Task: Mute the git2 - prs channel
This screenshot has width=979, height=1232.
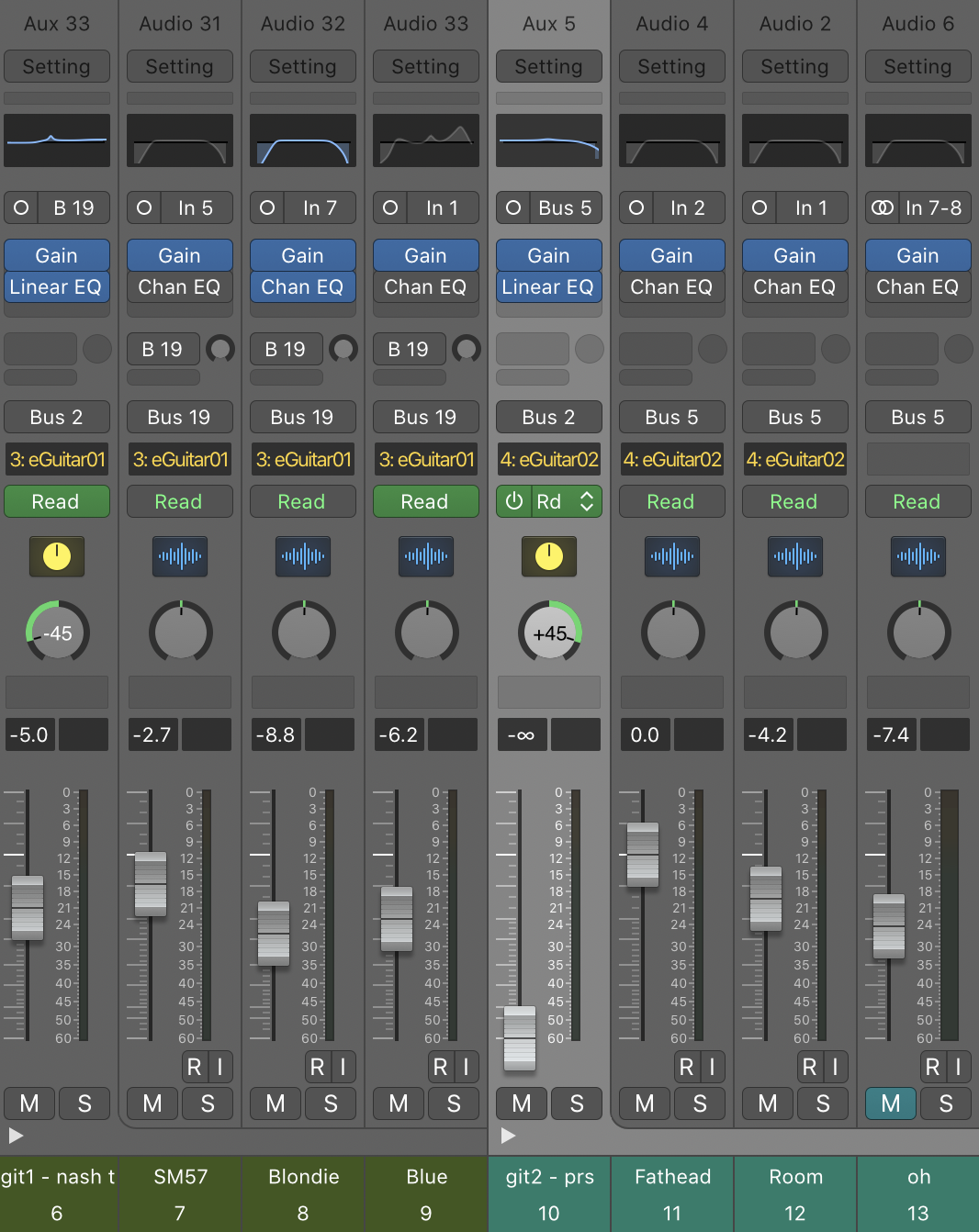Action: point(522,1103)
